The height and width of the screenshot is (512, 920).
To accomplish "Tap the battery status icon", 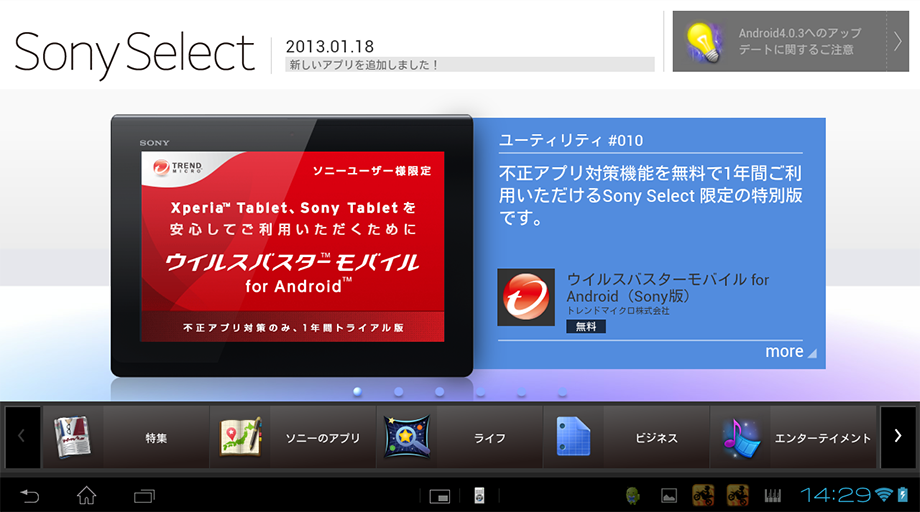I will click(903, 495).
